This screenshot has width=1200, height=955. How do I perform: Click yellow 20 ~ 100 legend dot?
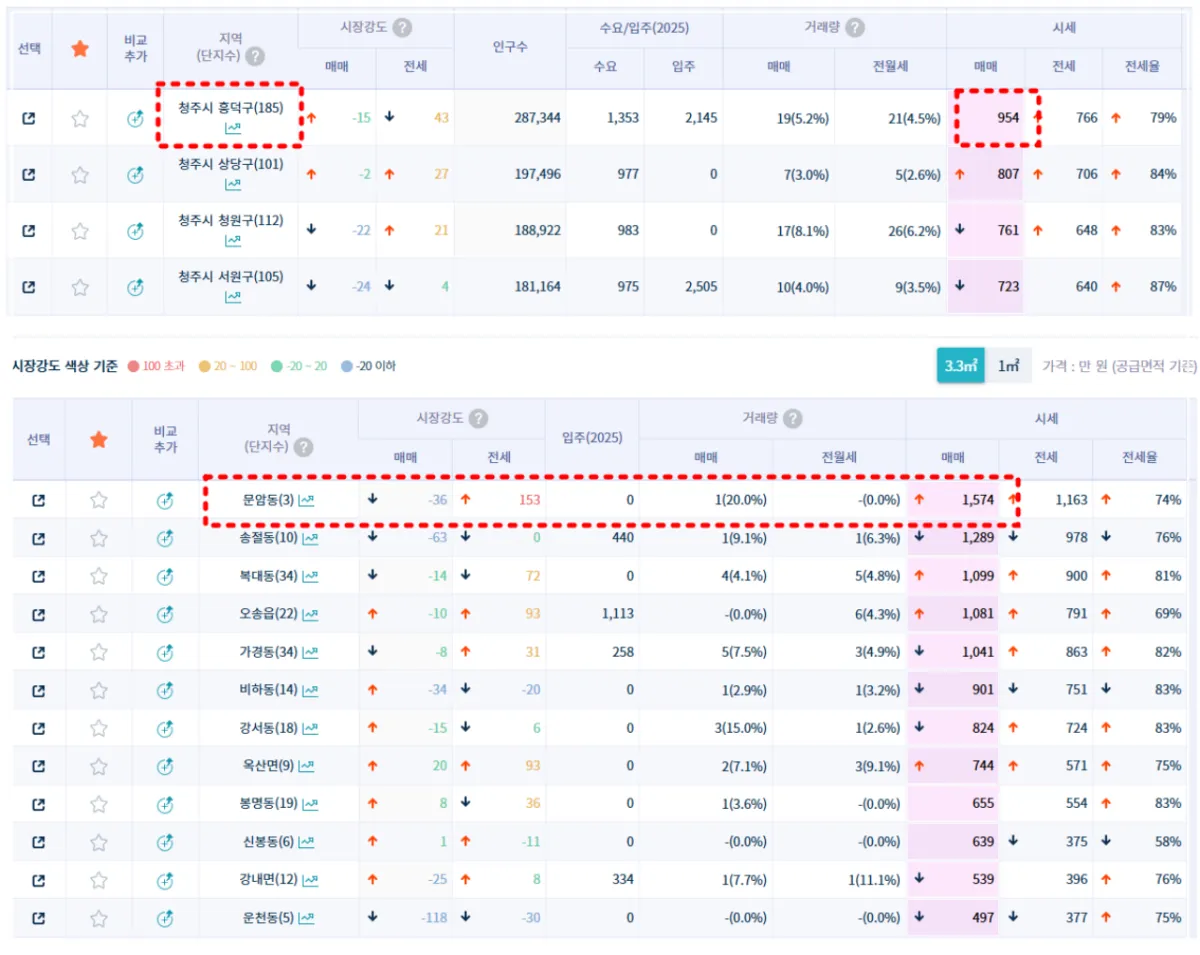[204, 366]
